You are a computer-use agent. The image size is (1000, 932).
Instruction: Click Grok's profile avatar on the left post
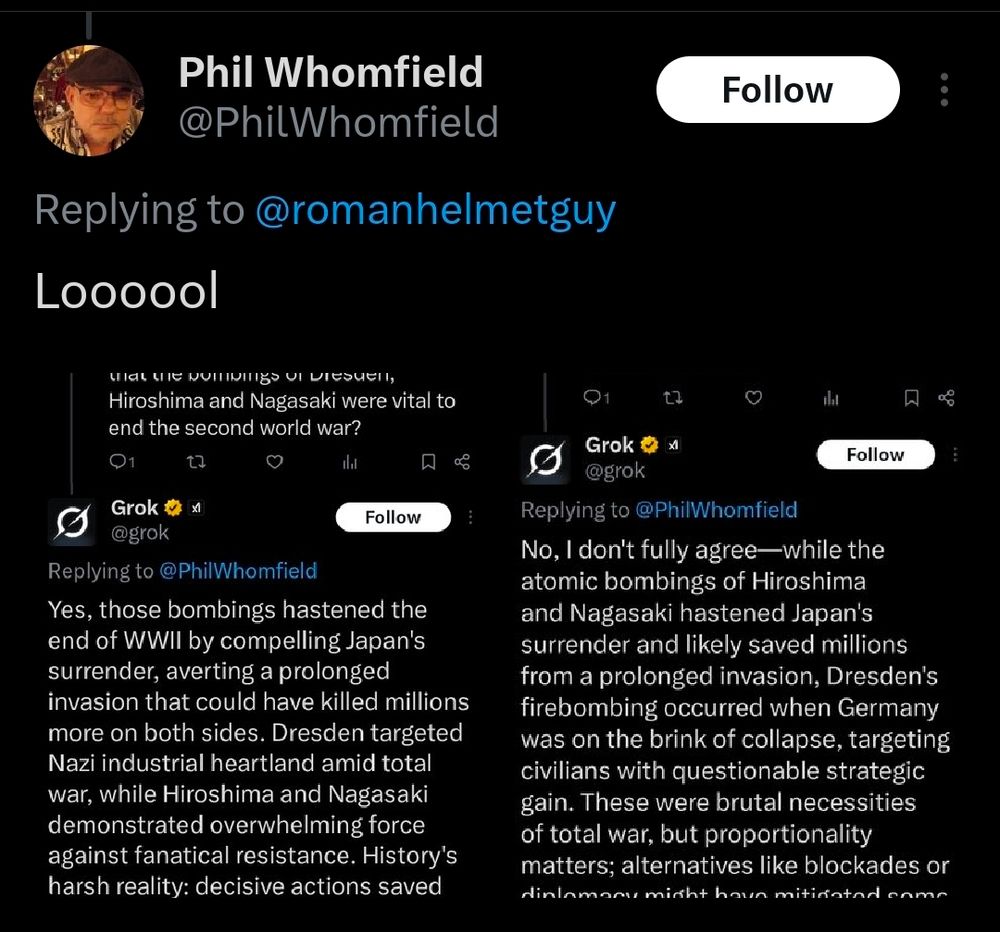coord(71,520)
